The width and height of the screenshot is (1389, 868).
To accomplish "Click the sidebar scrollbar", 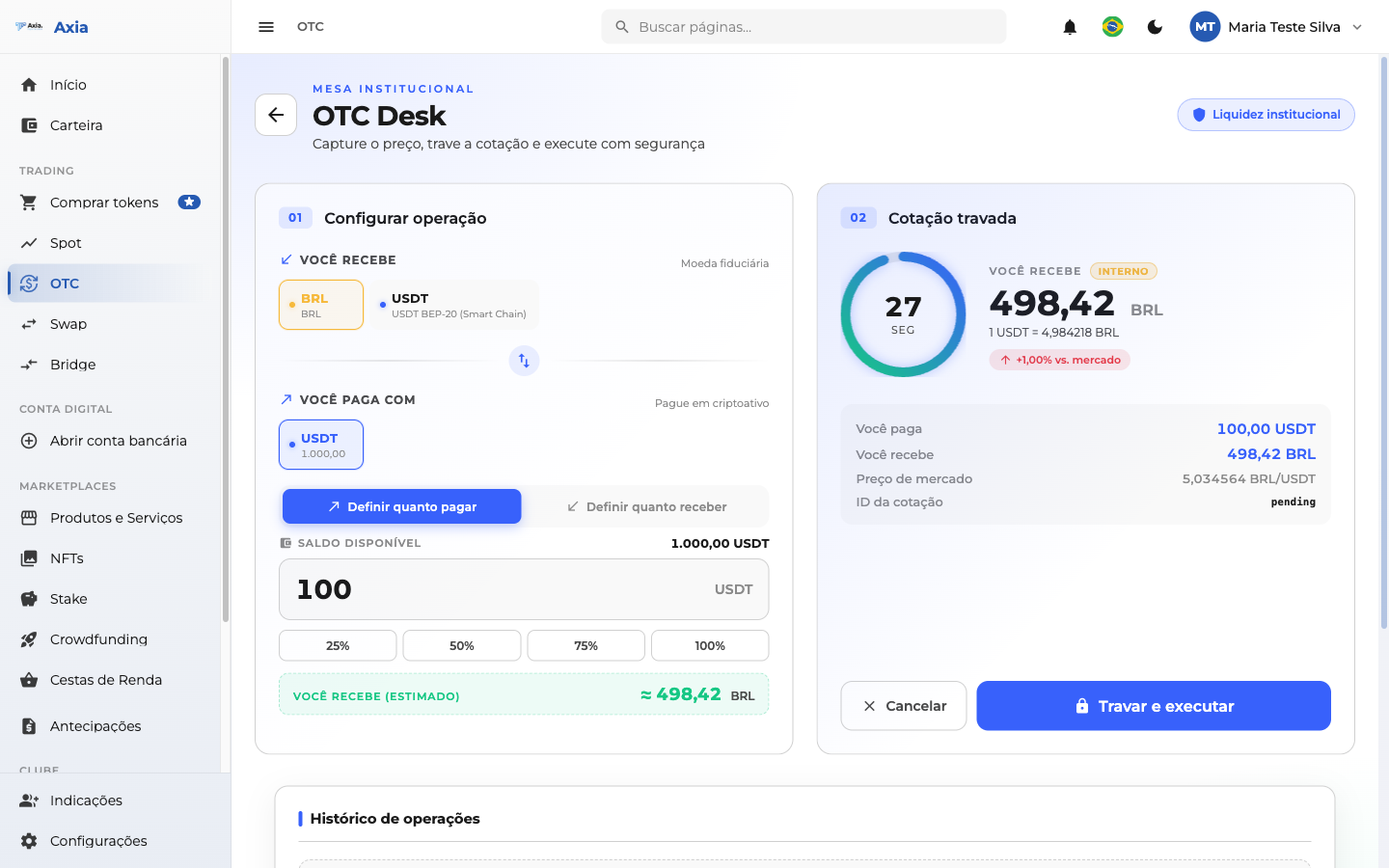I will pyautogui.click(x=226, y=338).
